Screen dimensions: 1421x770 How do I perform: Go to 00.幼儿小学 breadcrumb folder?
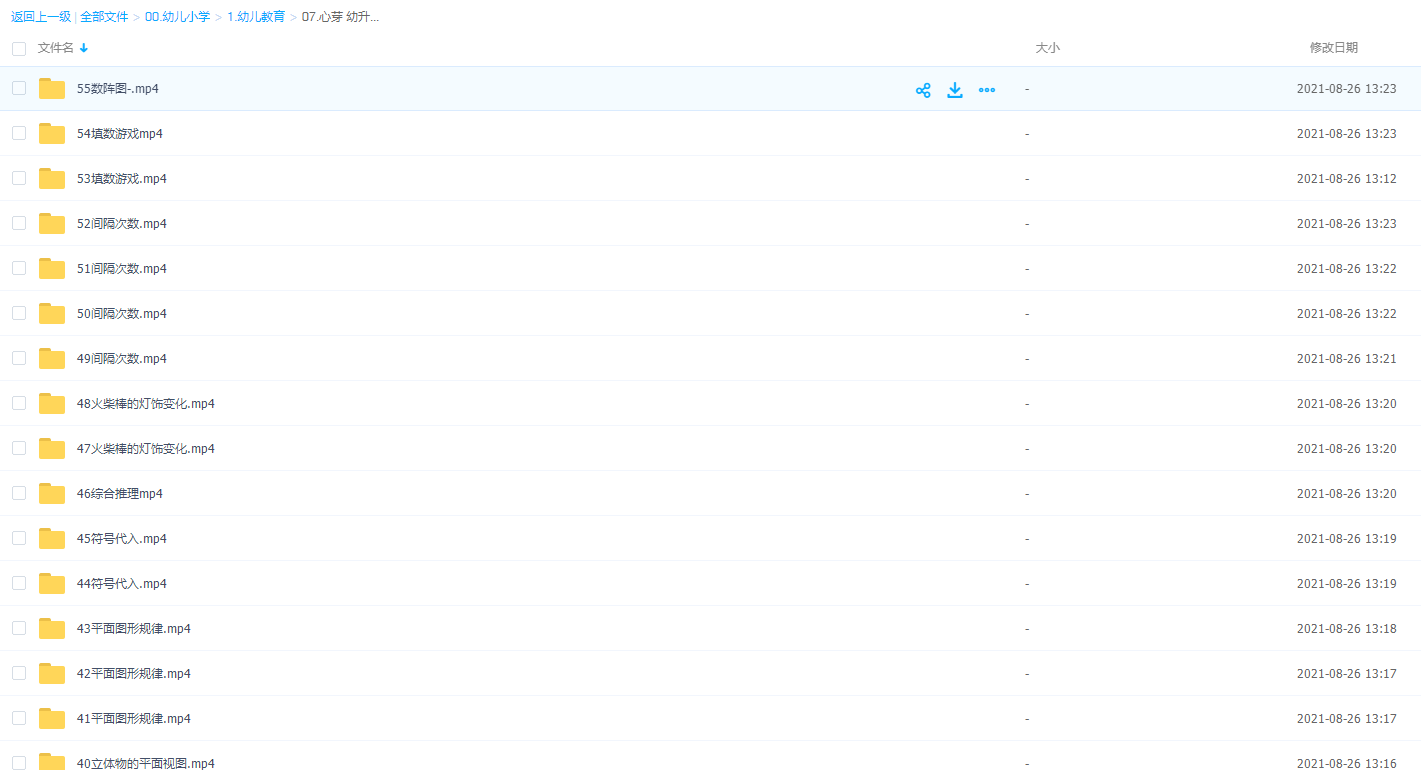pos(177,17)
